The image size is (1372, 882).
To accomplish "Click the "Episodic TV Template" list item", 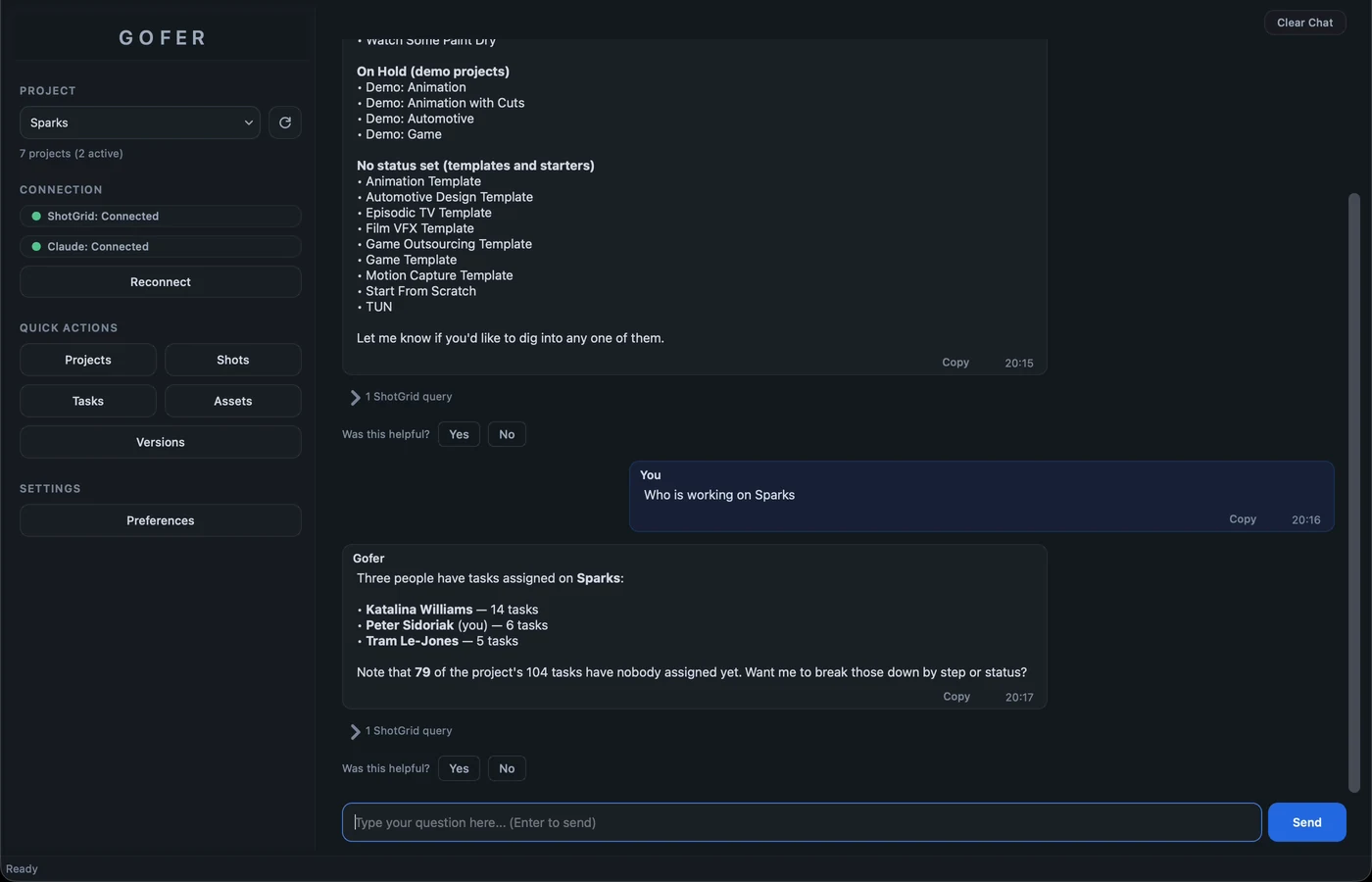I will coord(428,213).
